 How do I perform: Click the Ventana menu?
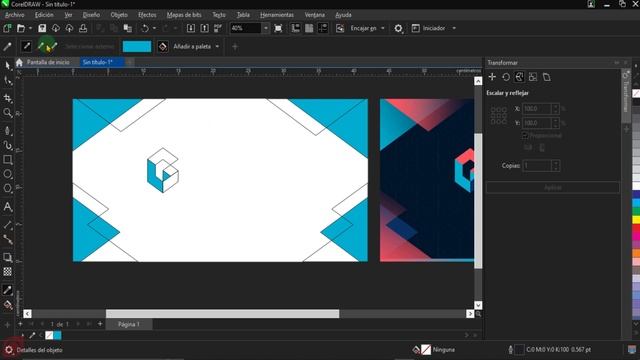[x=315, y=15]
